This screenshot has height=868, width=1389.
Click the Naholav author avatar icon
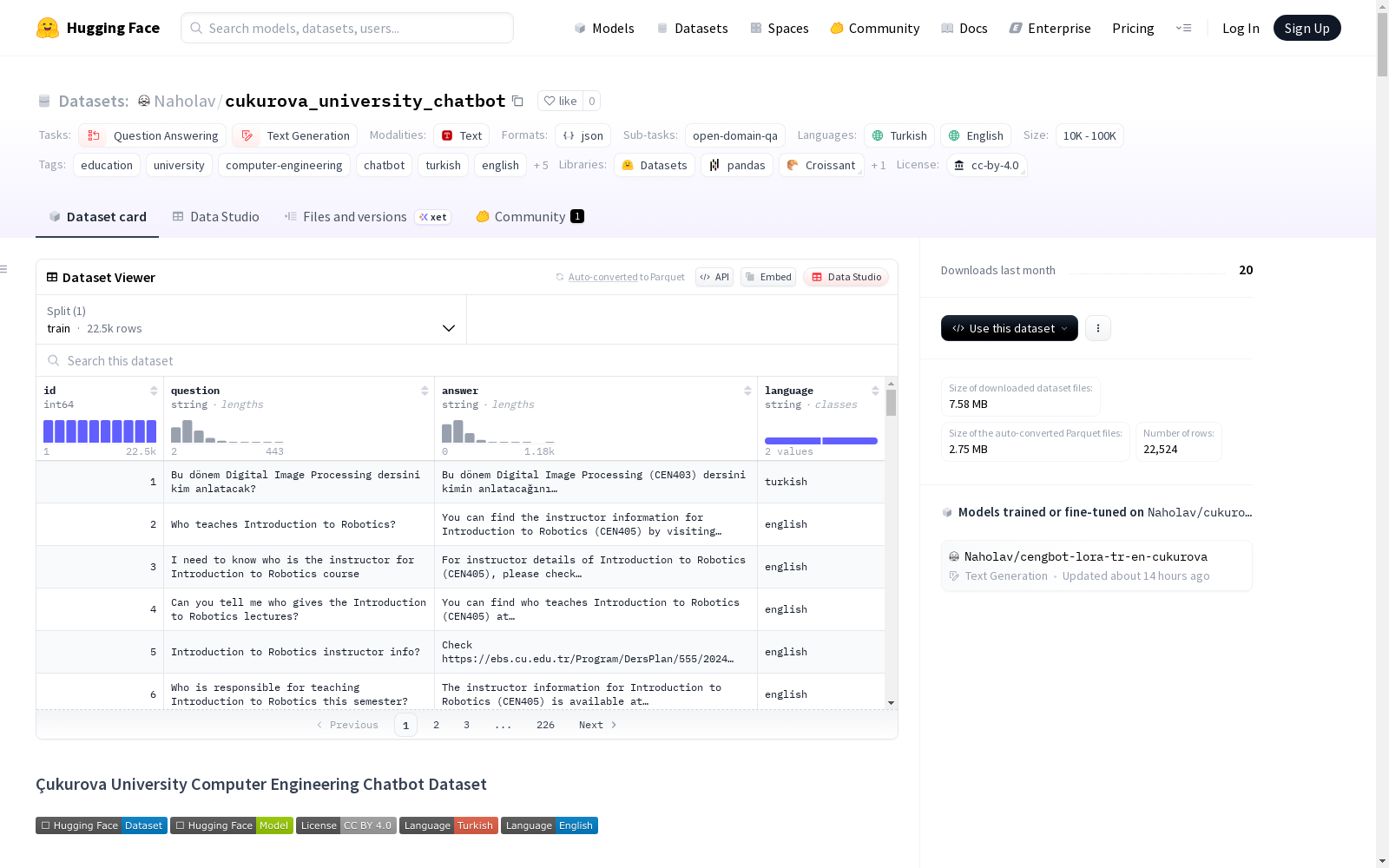pos(144,101)
